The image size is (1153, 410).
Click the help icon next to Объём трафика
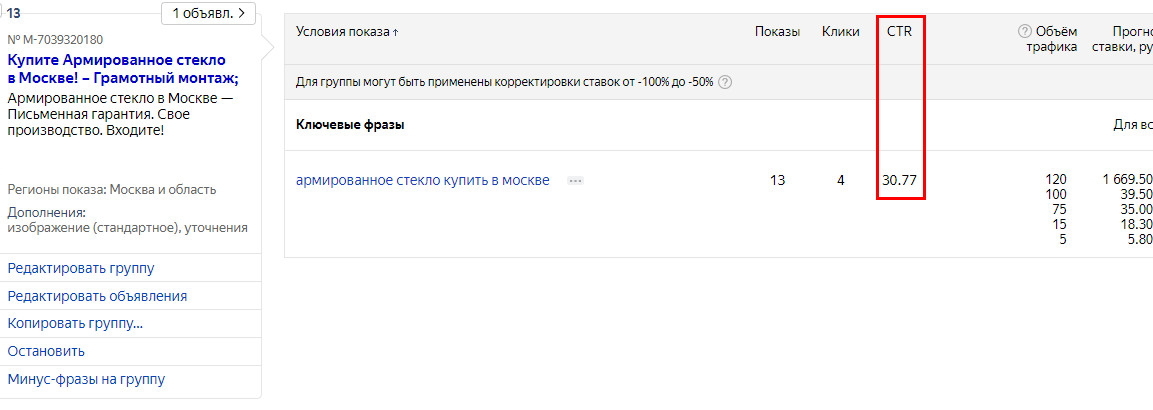[1024, 32]
